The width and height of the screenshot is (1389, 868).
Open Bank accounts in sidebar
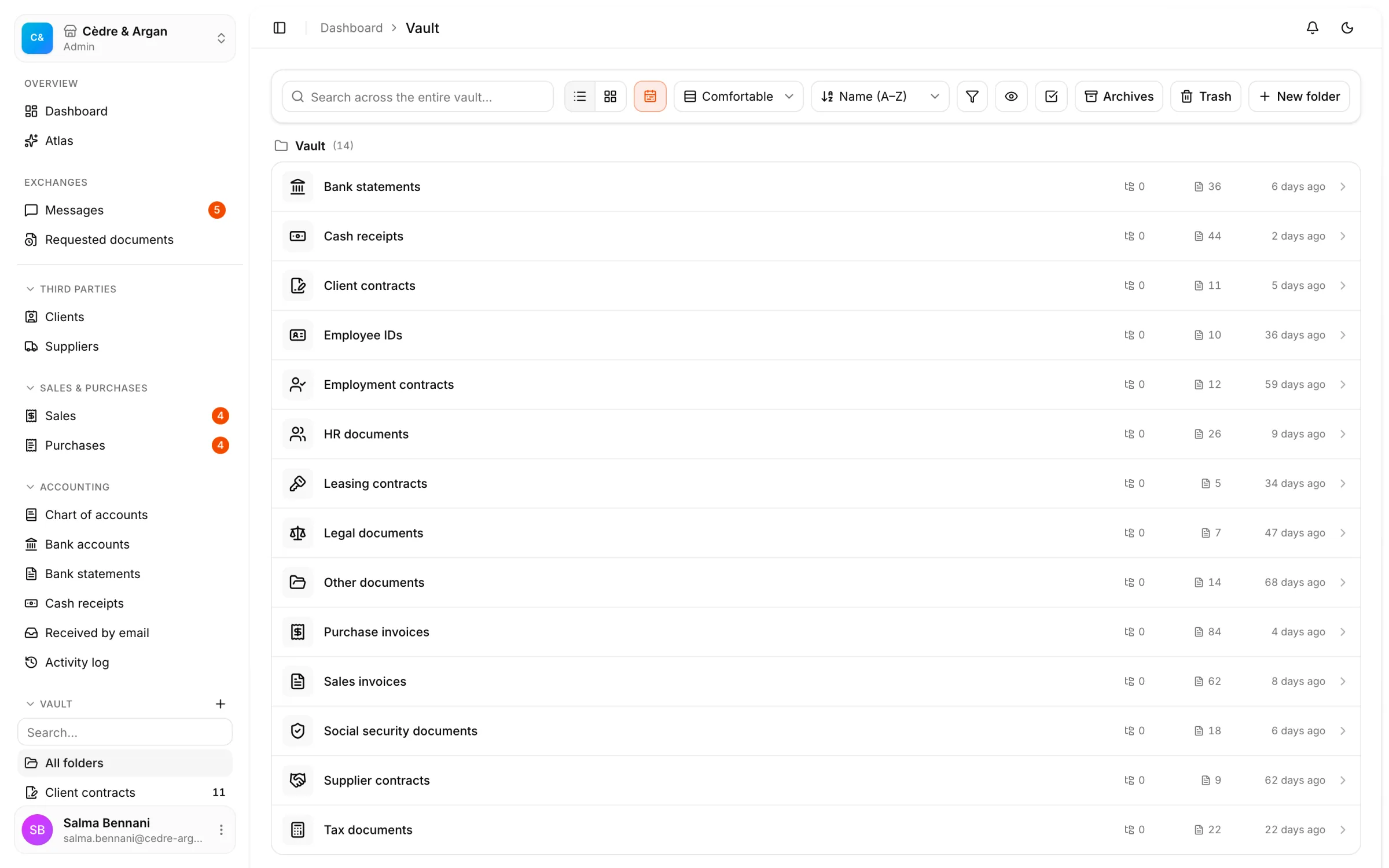(125, 544)
